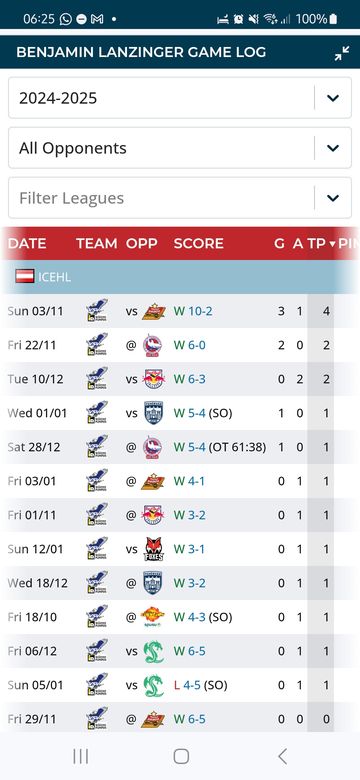
Task: Open the 2024-2025 season dropdown
Action: point(180,98)
